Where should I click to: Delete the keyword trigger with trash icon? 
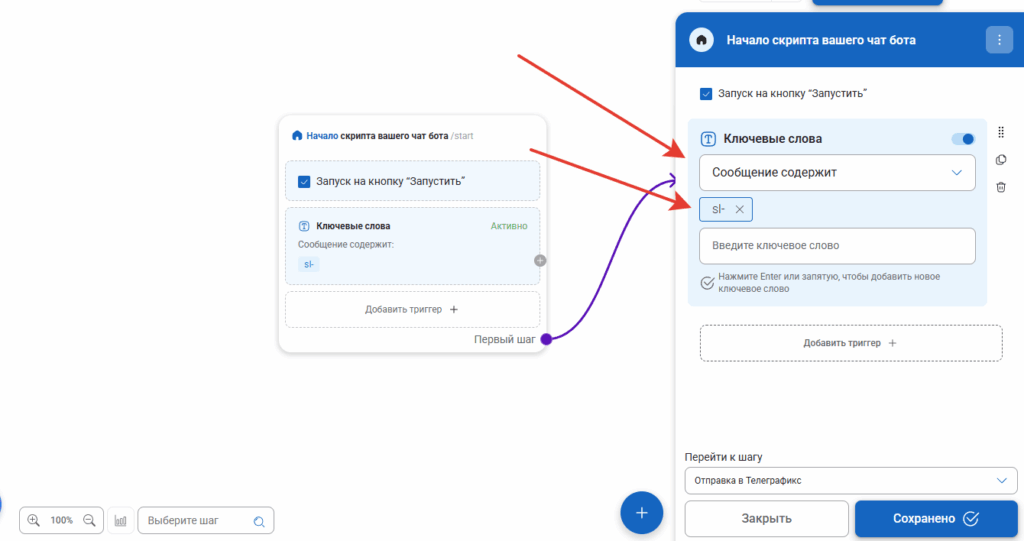pos(1001,187)
